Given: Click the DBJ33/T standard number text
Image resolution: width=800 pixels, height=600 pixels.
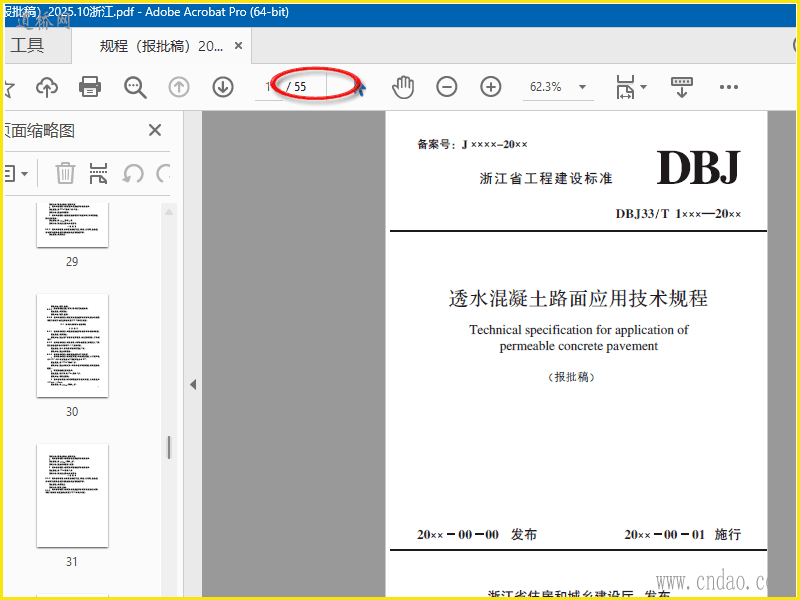Looking at the screenshot, I should 678,214.
